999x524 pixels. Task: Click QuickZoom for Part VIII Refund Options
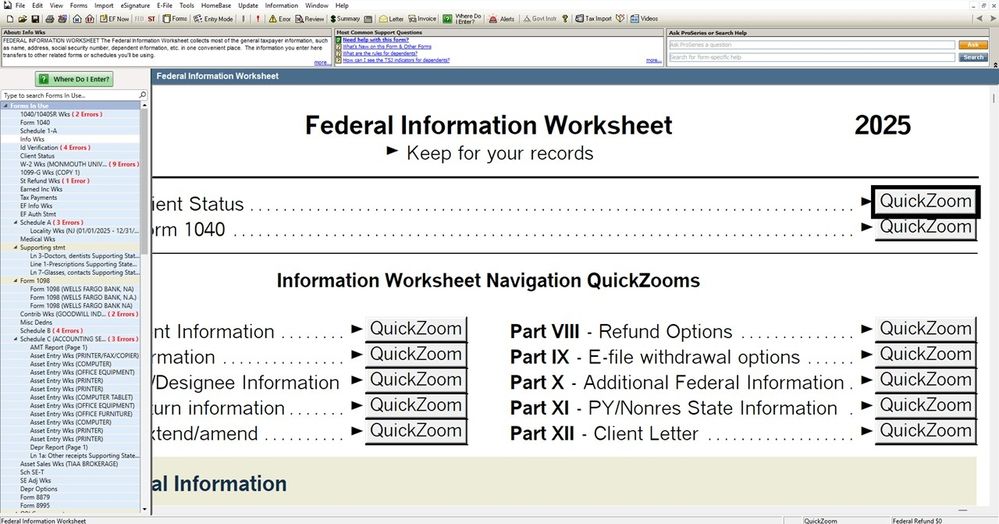click(925, 329)
